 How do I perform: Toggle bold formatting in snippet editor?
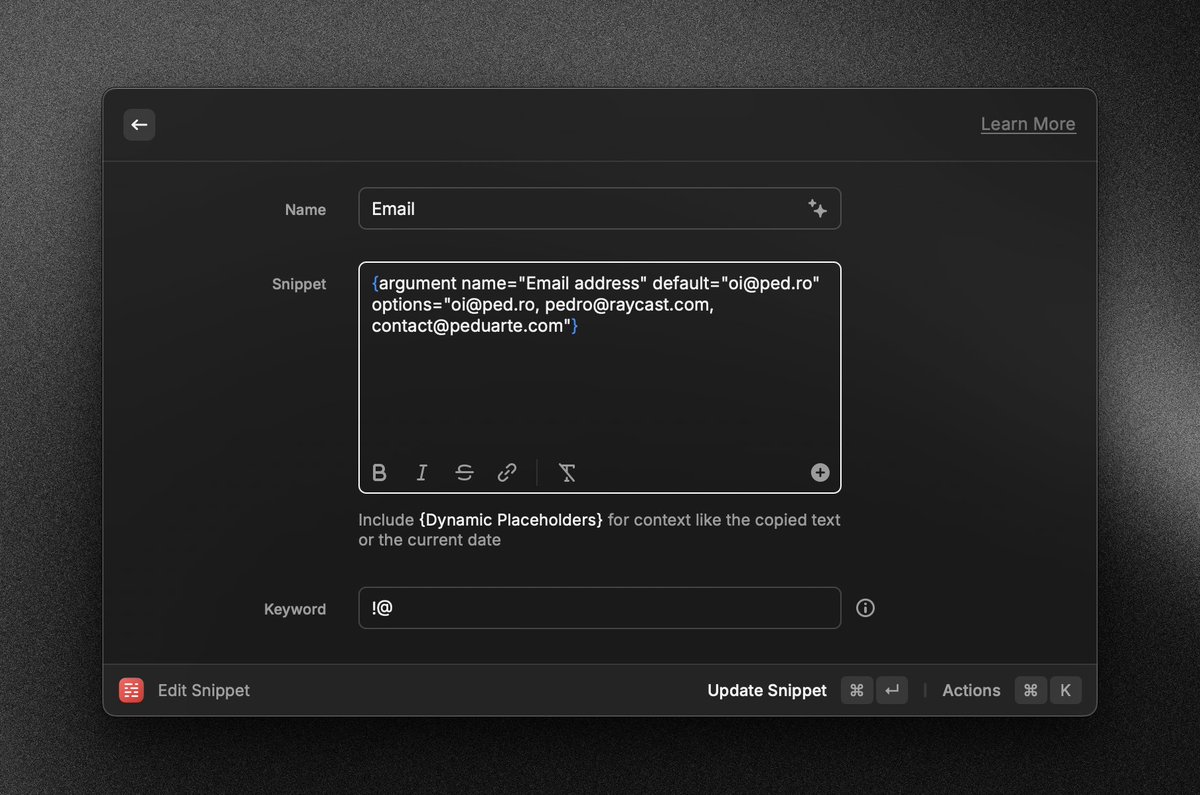379,473
